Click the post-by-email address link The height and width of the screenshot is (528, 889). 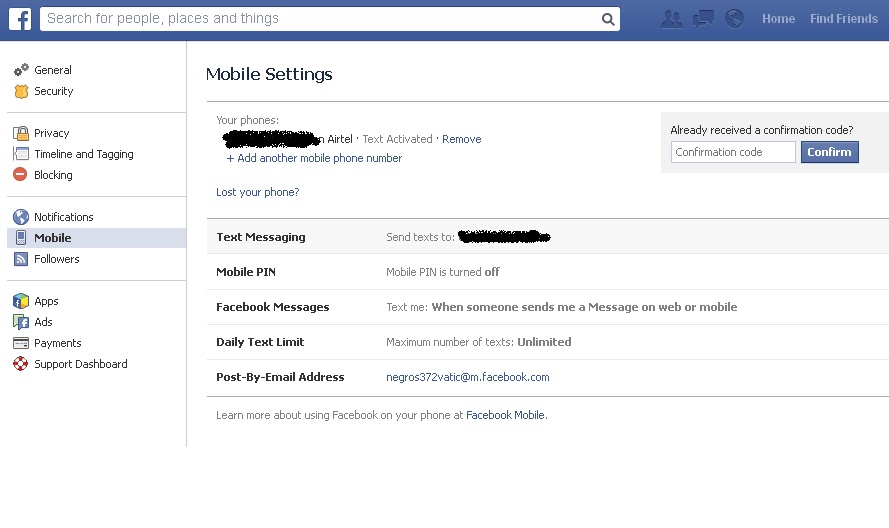point(468,377)
